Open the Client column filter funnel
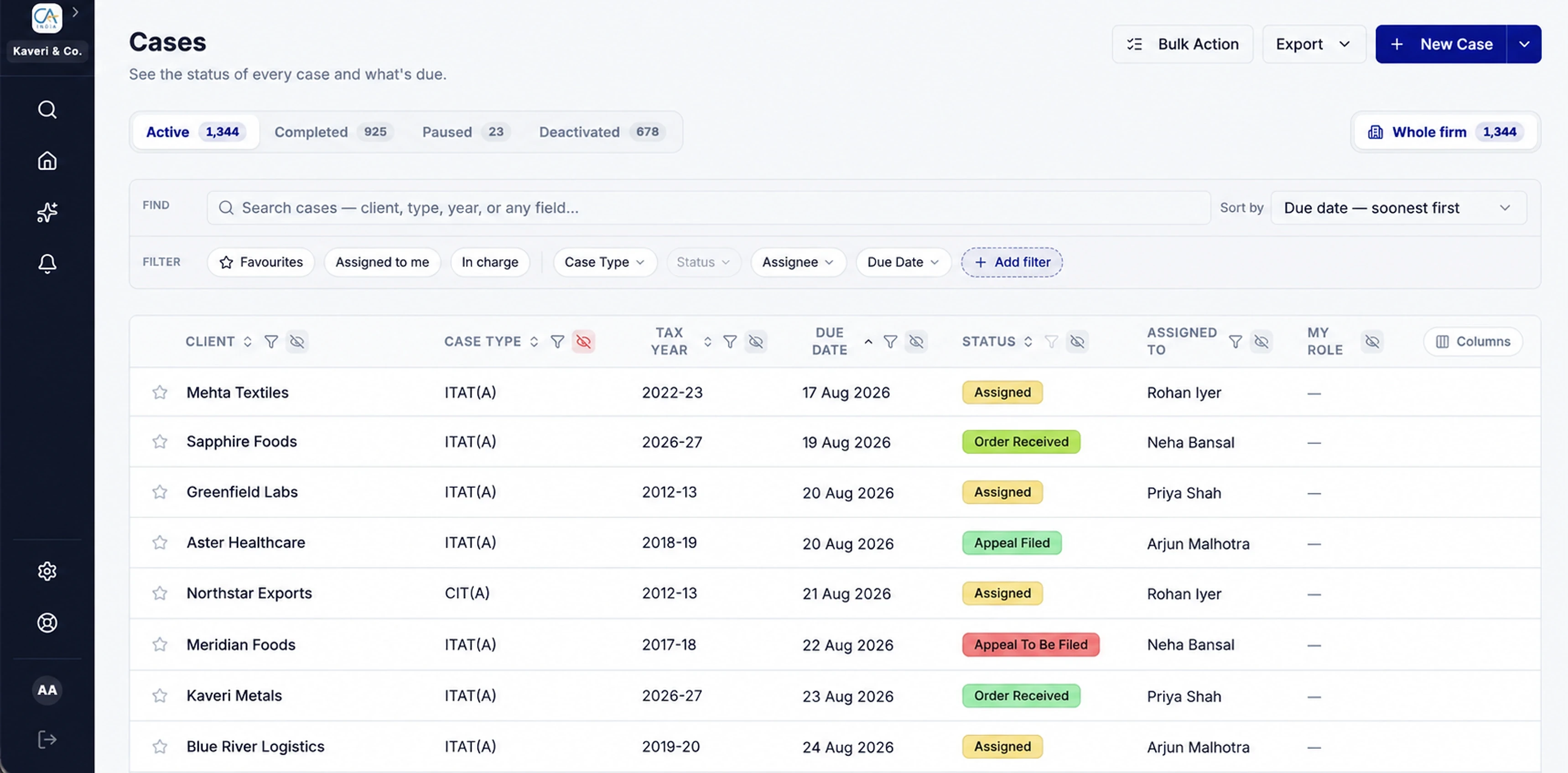This screenshot has width=1568, height=773. tap(271, 342)
